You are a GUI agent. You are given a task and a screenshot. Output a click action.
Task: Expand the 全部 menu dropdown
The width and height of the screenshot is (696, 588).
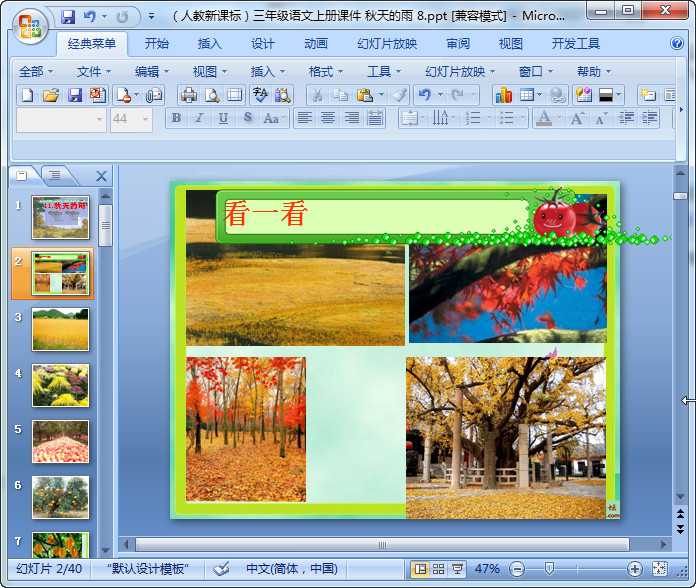pos(36,71)
